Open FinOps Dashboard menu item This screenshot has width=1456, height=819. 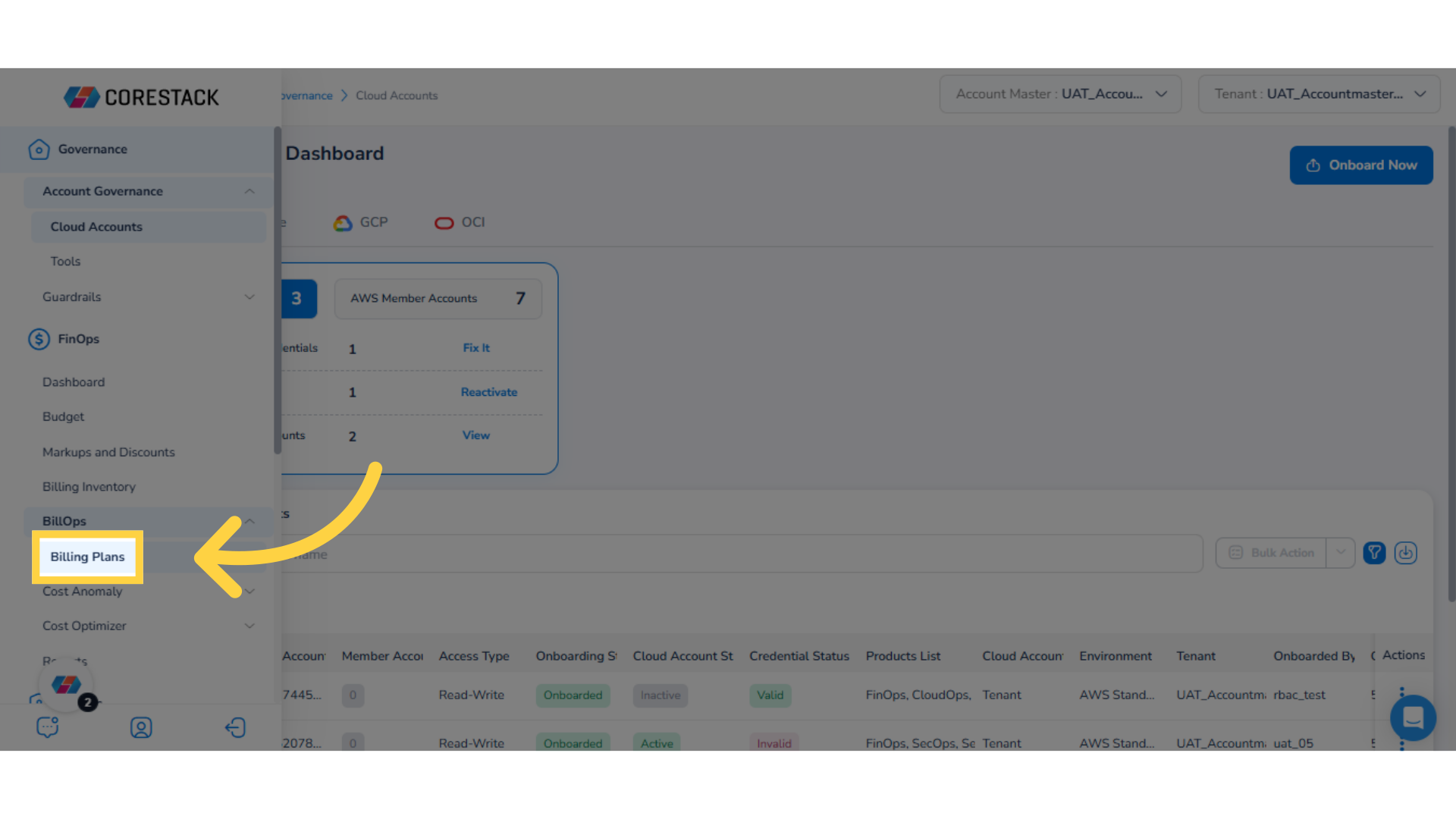[74, 382]
